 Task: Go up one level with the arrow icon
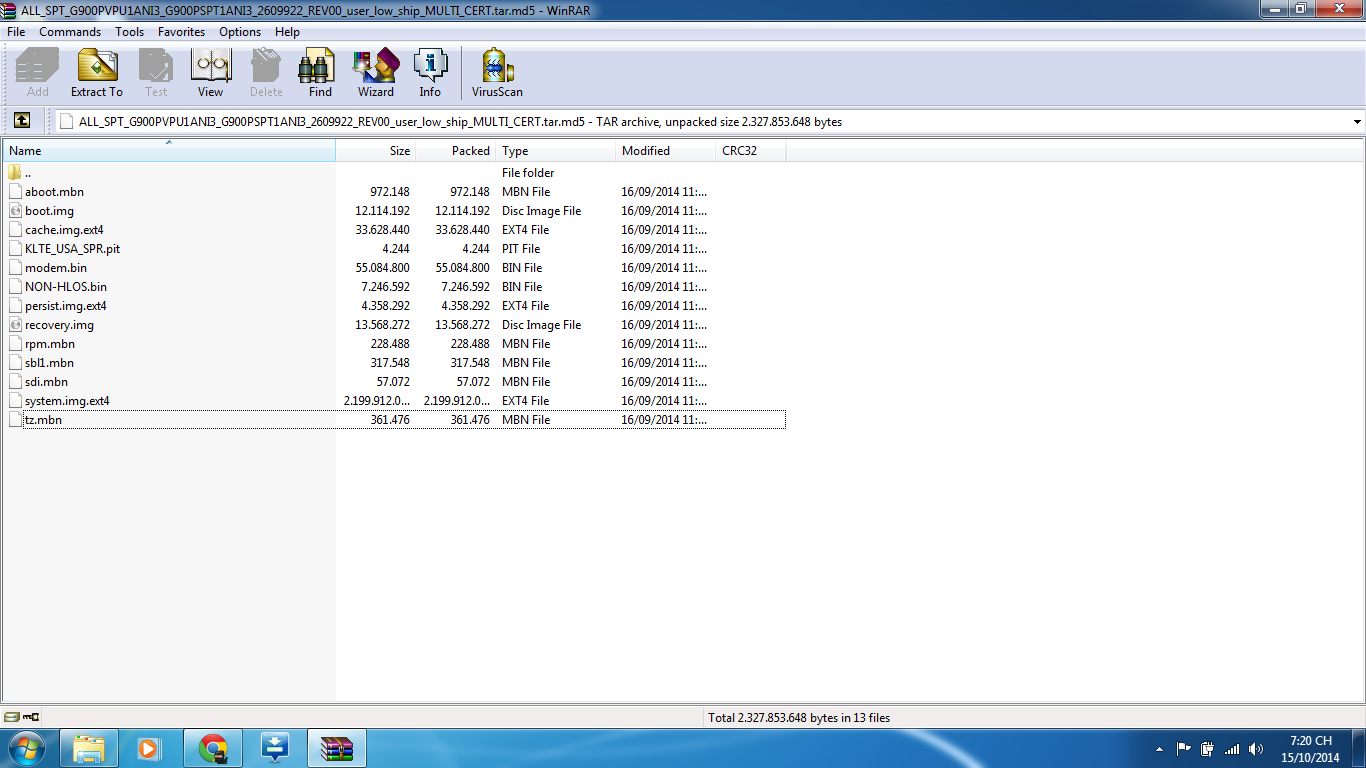pos(21,121)
